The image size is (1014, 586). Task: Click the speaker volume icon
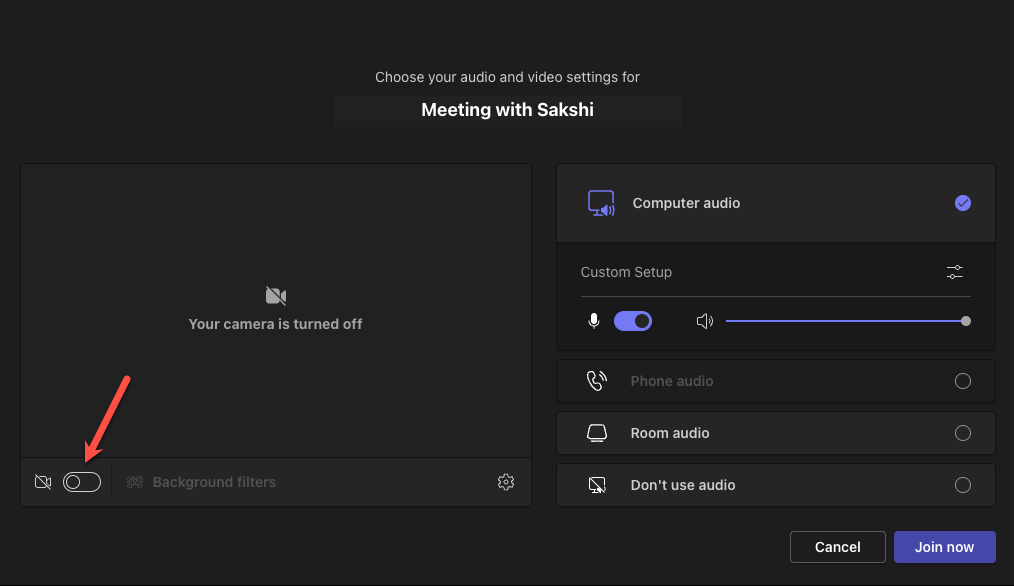pyautogui.click(x=705, y=320)
